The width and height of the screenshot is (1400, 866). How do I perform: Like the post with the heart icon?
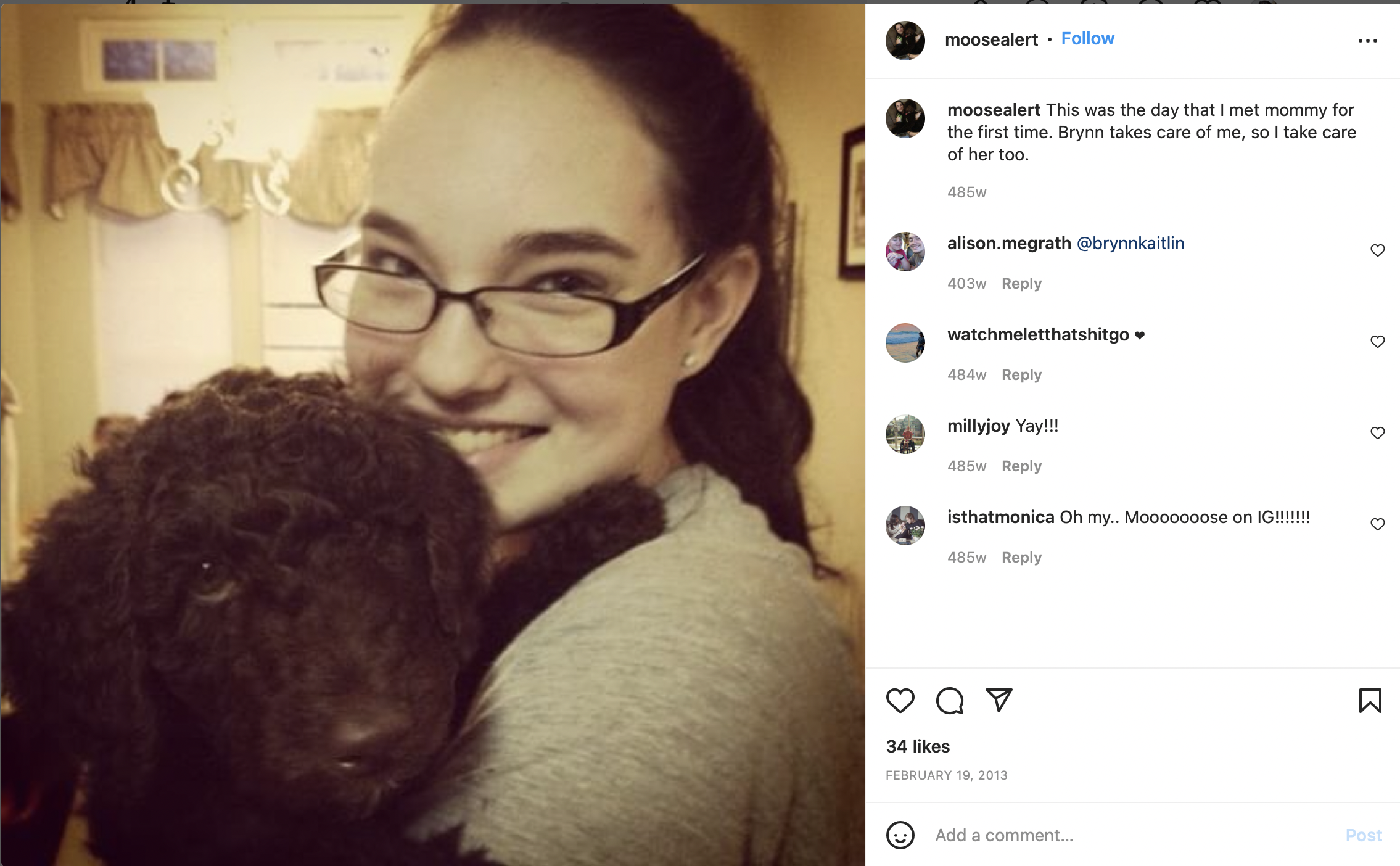coord(900,701)
